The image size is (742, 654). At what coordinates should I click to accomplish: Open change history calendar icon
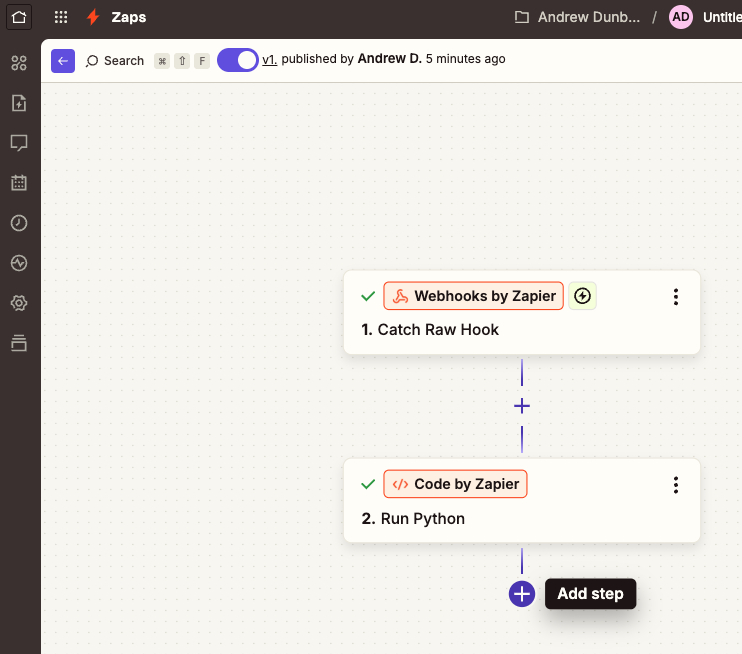(19, 183)
